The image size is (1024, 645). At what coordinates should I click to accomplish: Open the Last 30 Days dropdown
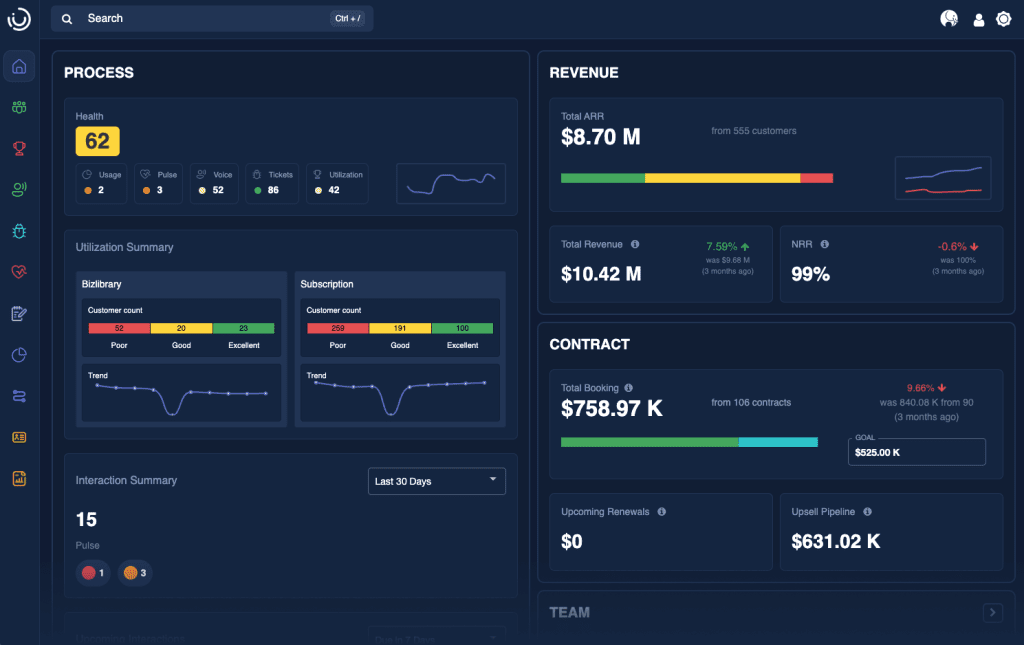[436, 481]
